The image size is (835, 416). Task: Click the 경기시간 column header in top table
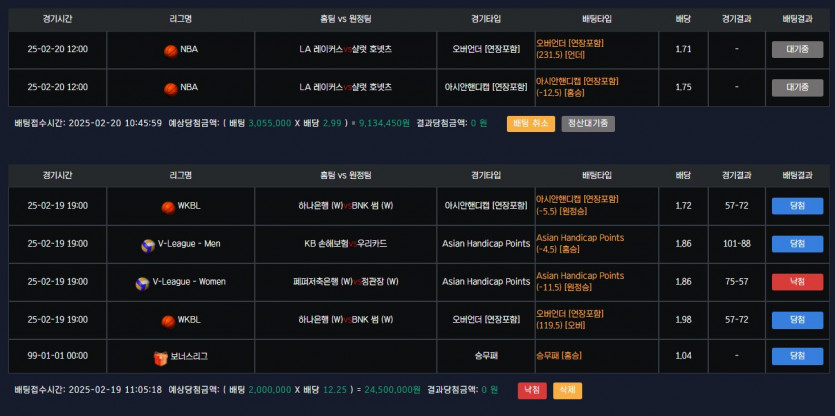(x=58, y=19)
